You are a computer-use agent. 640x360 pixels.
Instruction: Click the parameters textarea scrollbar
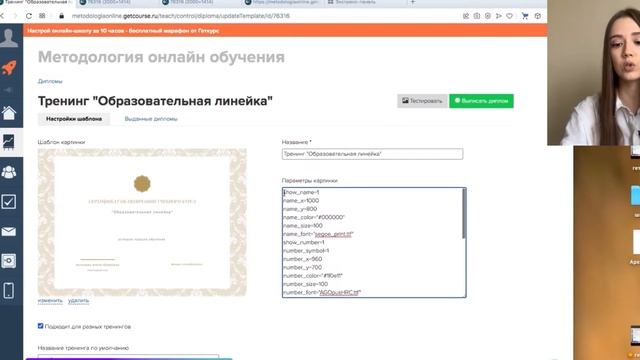coord(464,214)
